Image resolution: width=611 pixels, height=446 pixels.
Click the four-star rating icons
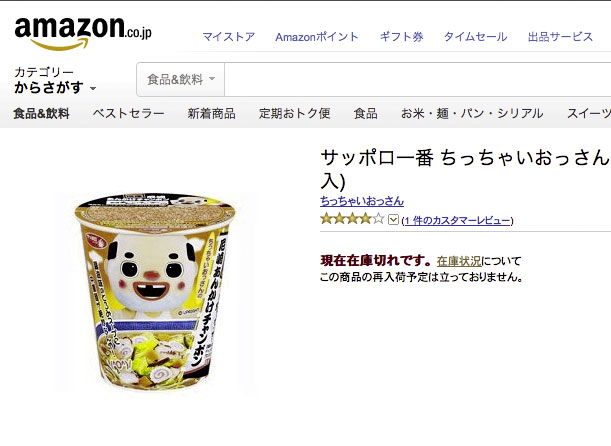352,219
